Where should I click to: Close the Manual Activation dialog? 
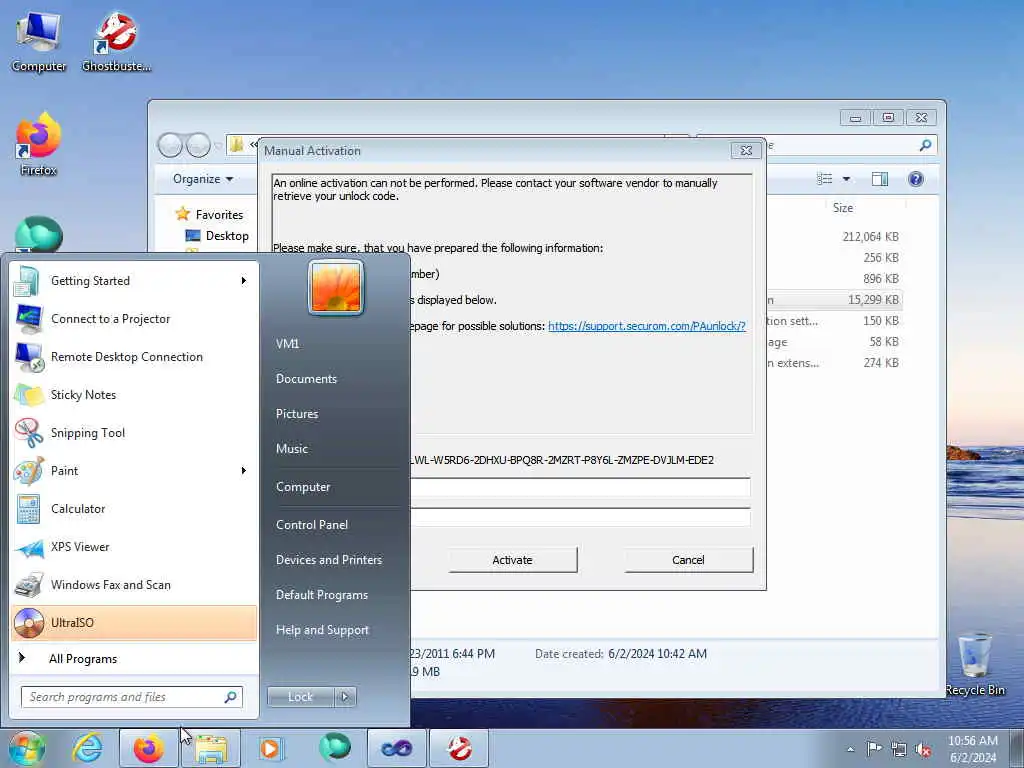746,151
